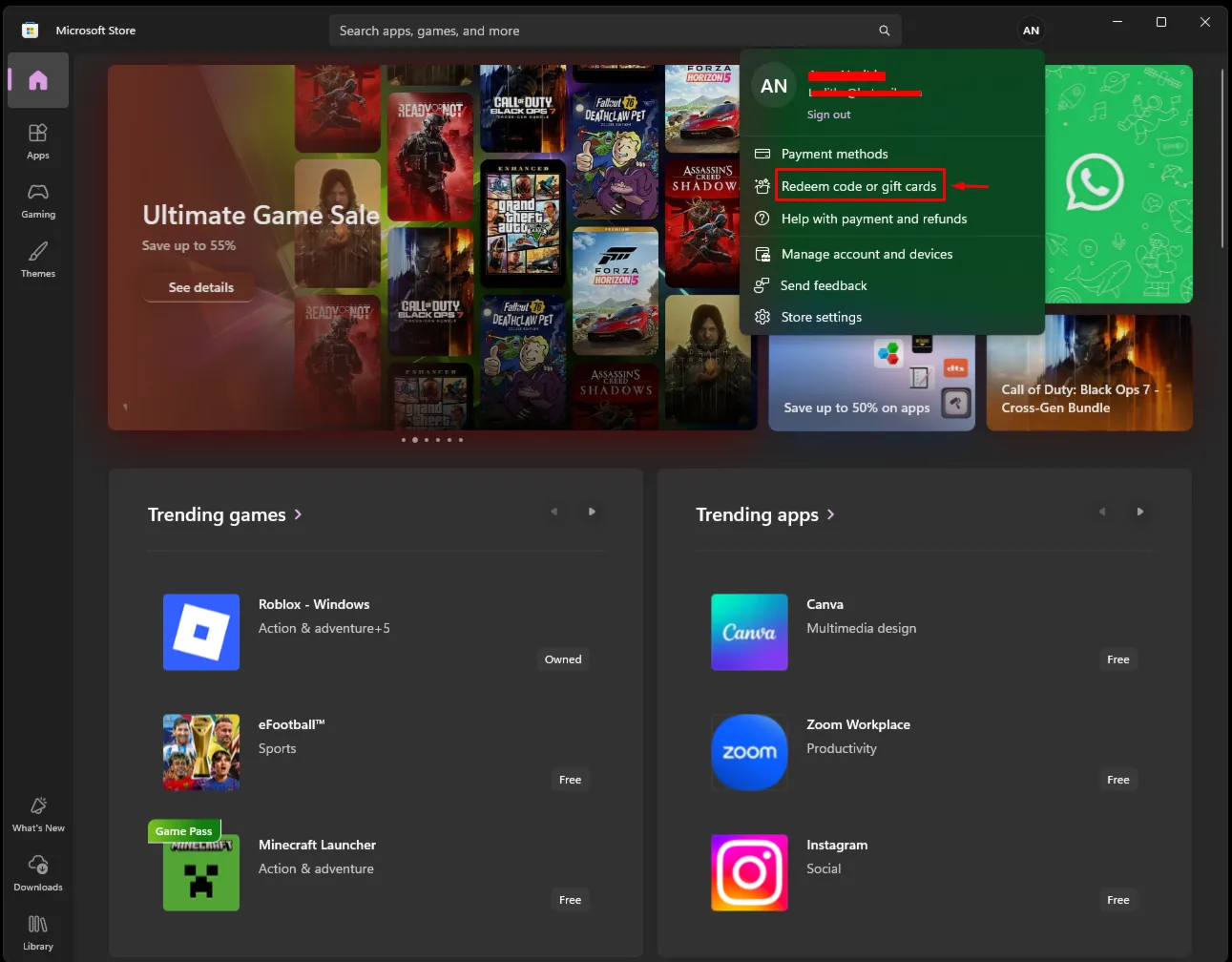This screenshot has width=1232, height=962.
Task: Click the eFootball app icon
Action: click(201, 752)
